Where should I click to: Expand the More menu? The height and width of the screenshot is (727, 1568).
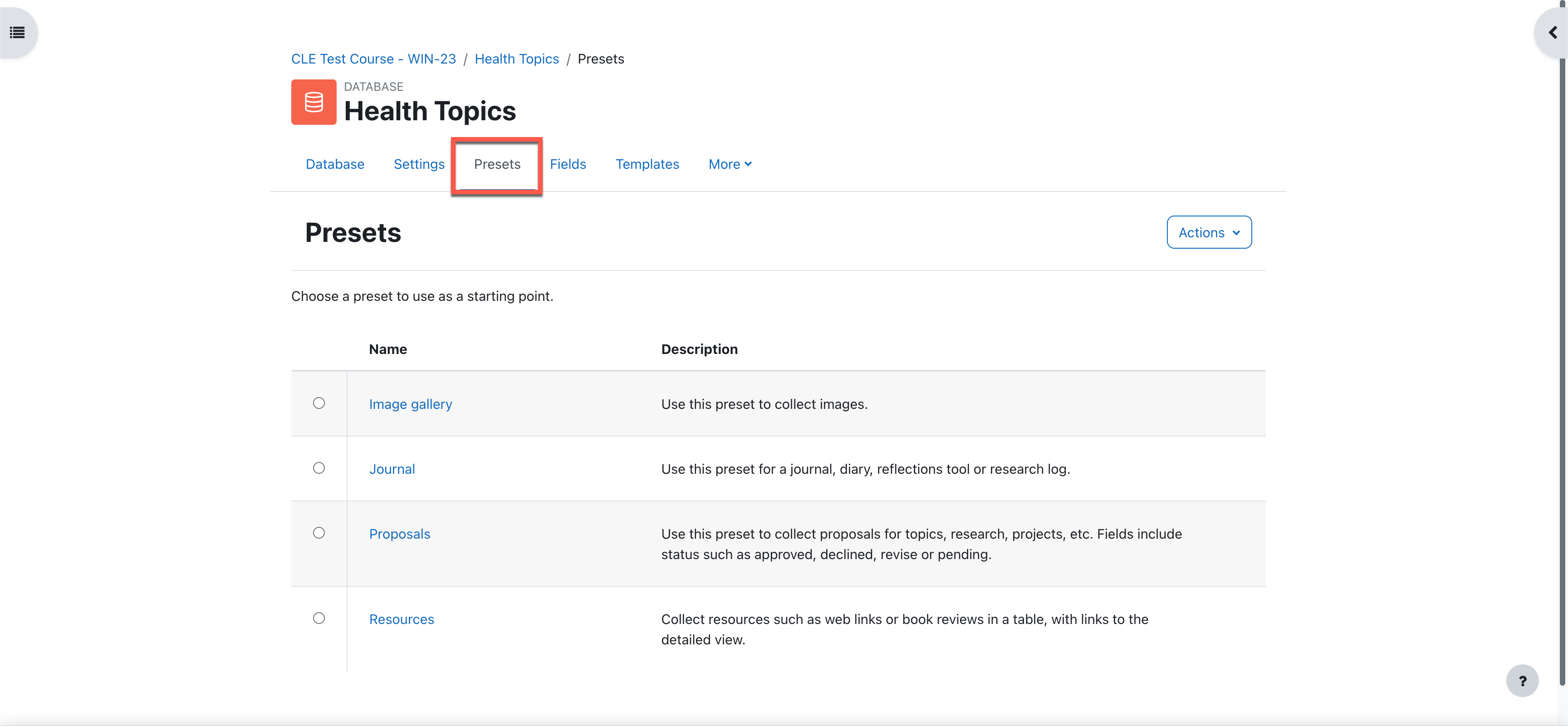pyautogui.click(x=730, y=164)
